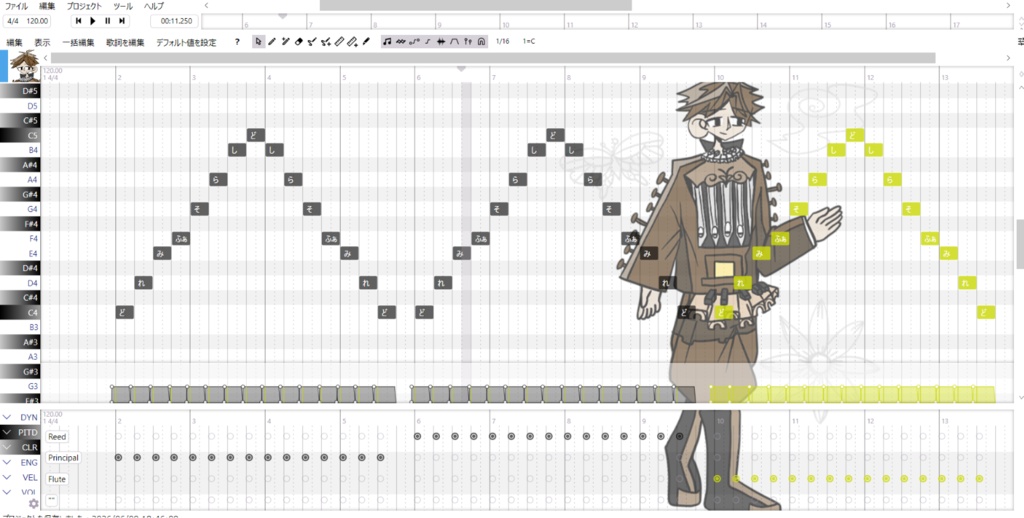Screen dimensions: 1024x518
Task: Click the G4 piano key
Action: tap(20, 209)
